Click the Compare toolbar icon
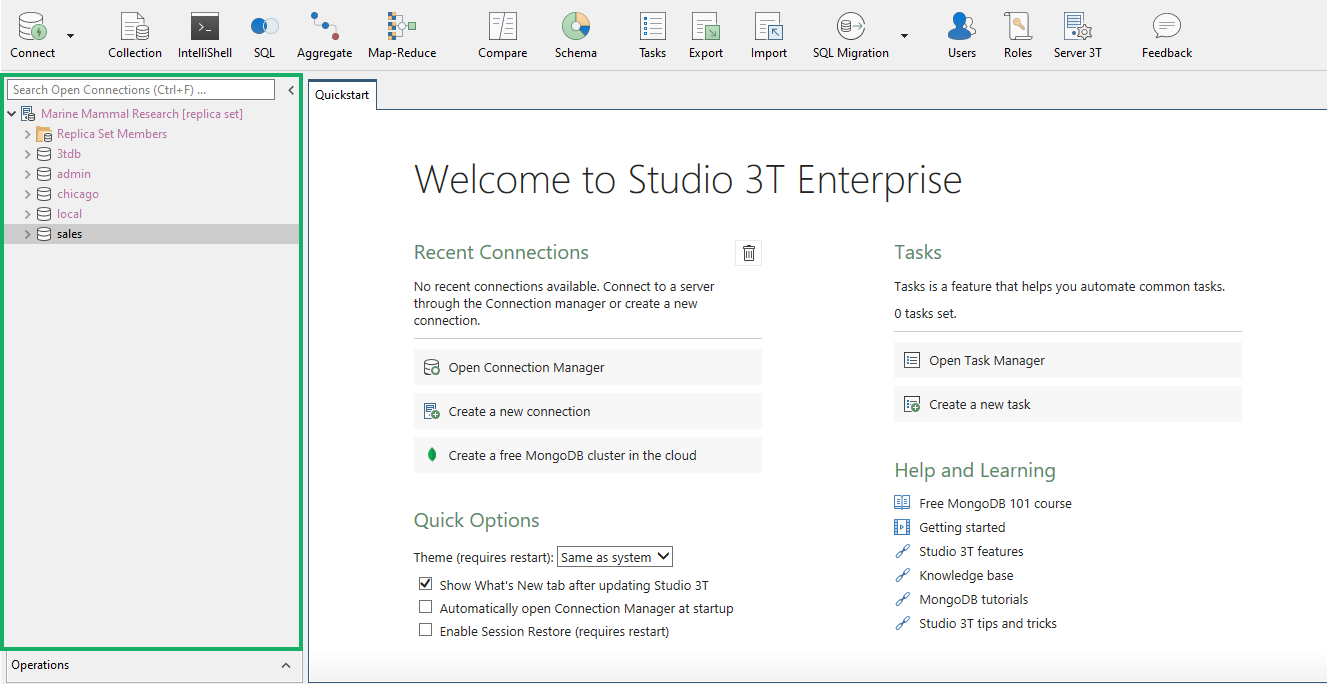 tap(502, 35)
